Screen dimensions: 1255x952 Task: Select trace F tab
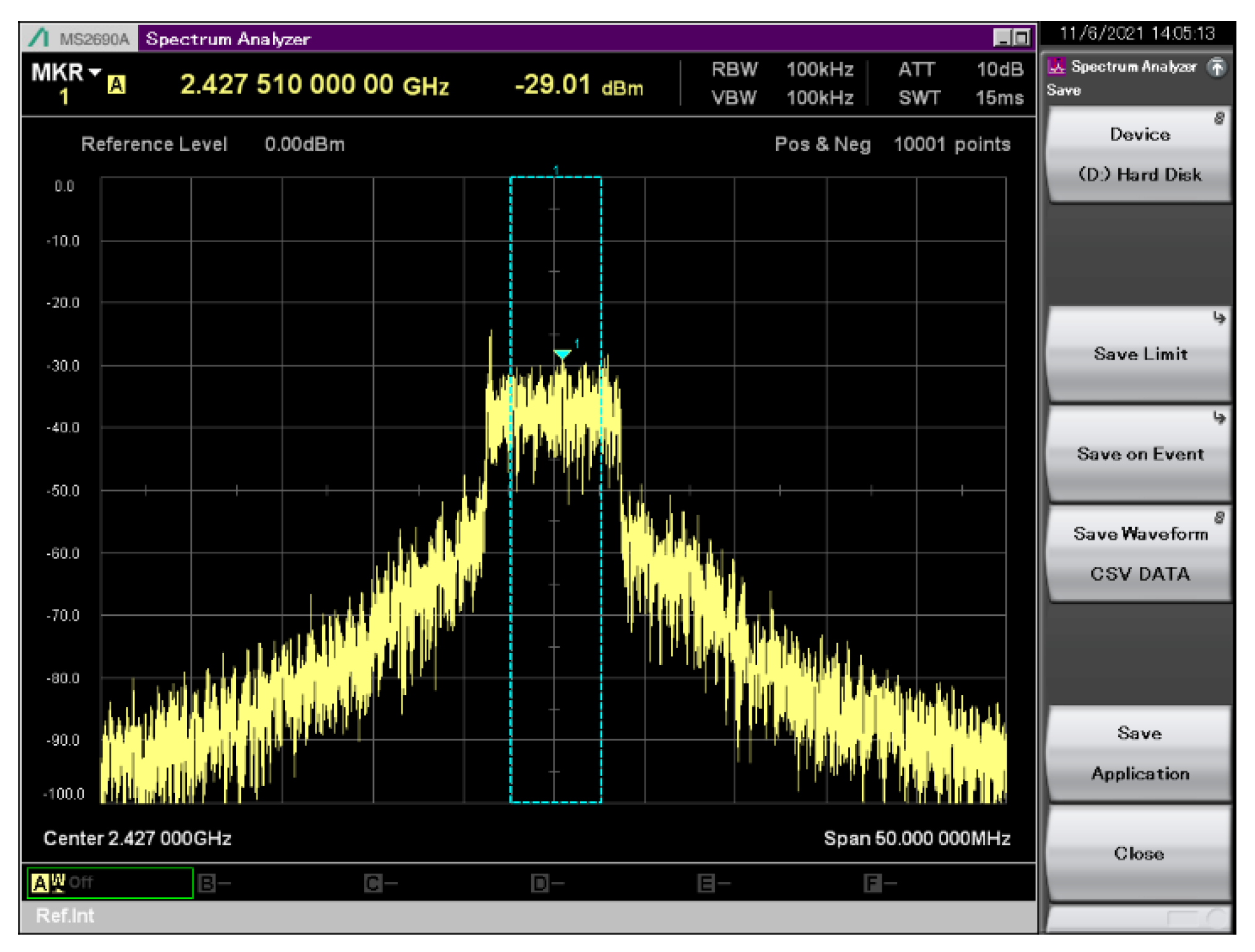(x=880, y=883)
